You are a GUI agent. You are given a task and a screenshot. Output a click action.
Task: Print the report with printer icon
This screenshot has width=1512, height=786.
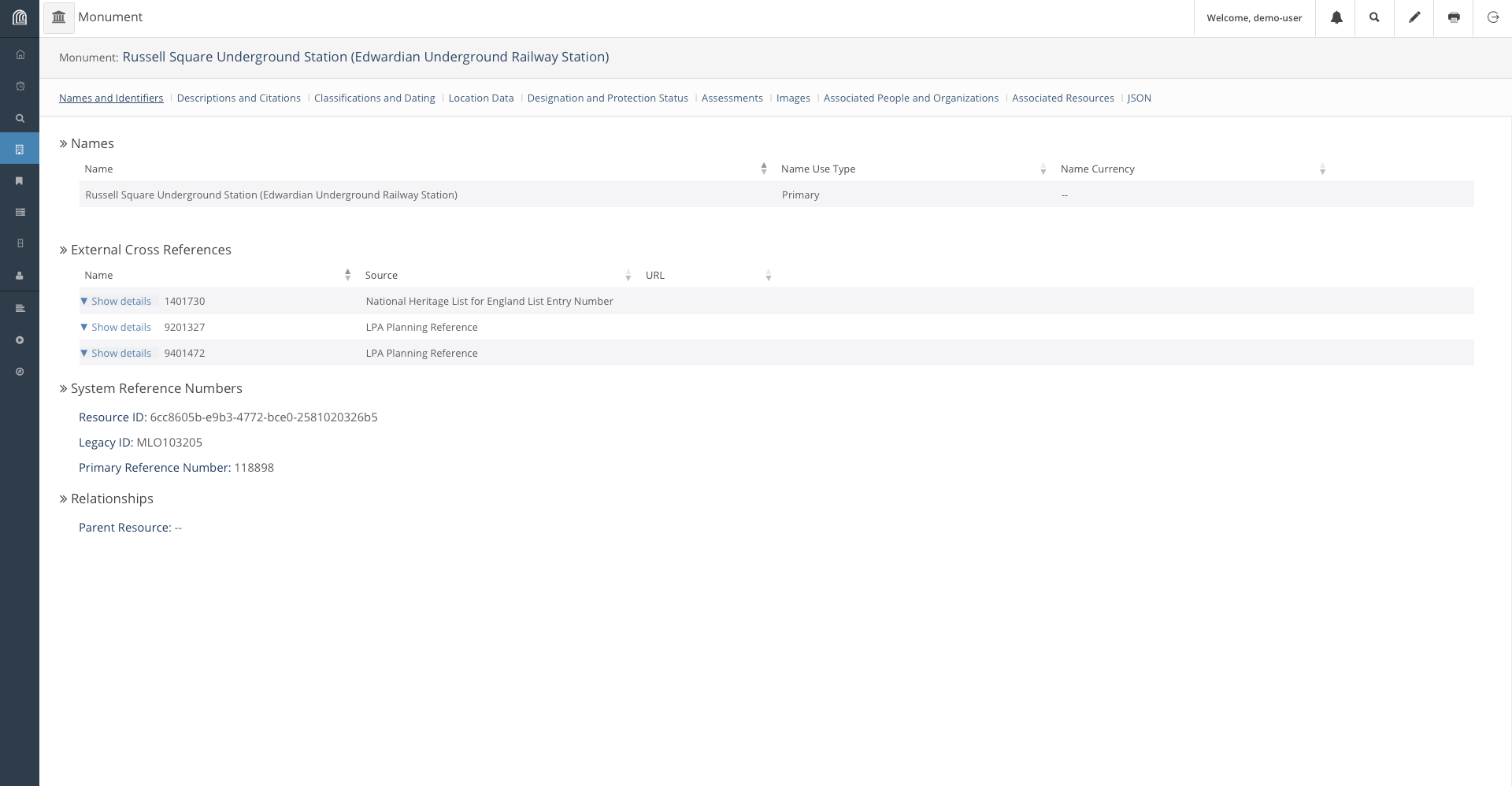click(x=1454, y=17)
